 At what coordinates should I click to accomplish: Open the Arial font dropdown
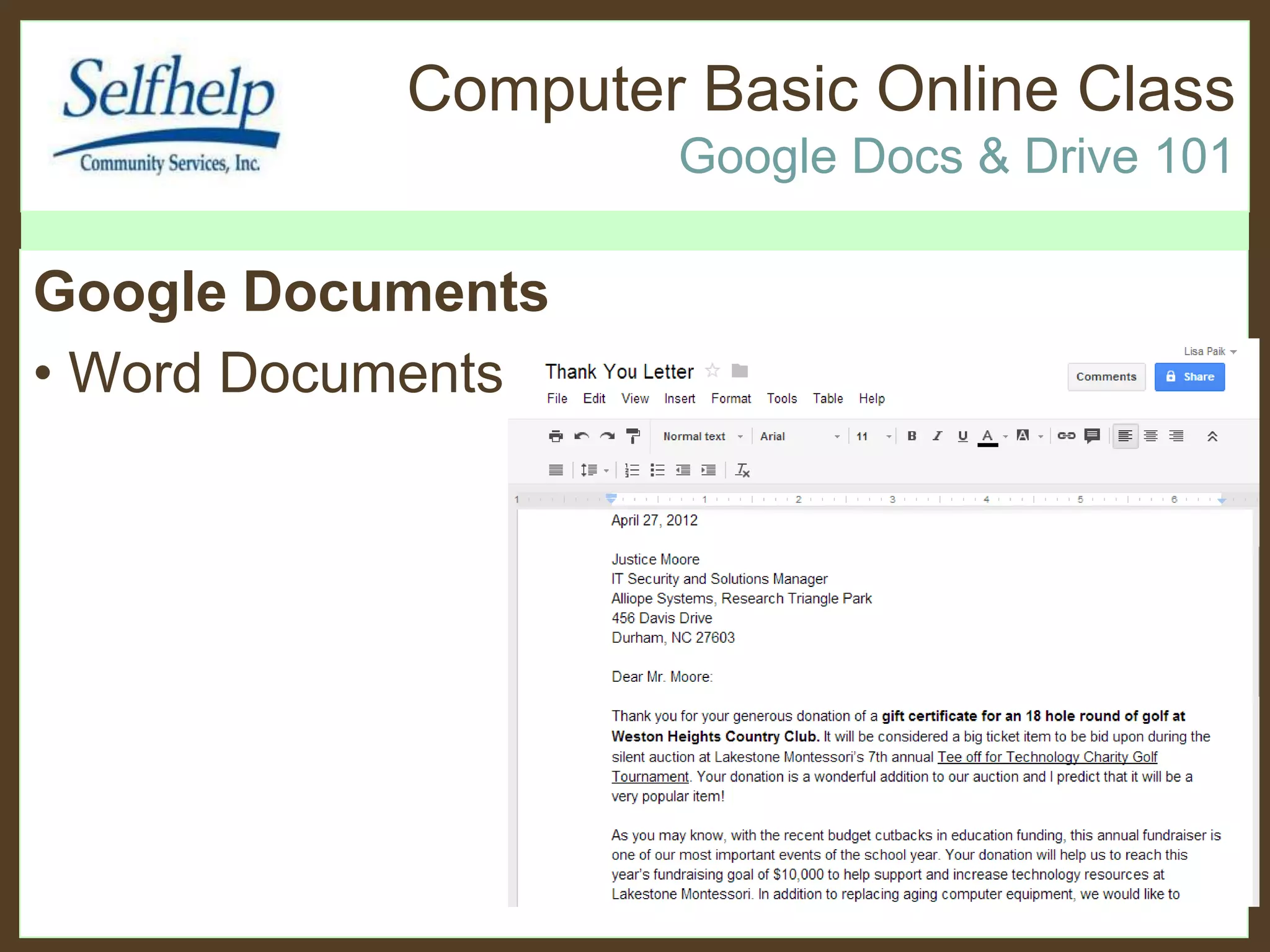[x=800, y=436]
